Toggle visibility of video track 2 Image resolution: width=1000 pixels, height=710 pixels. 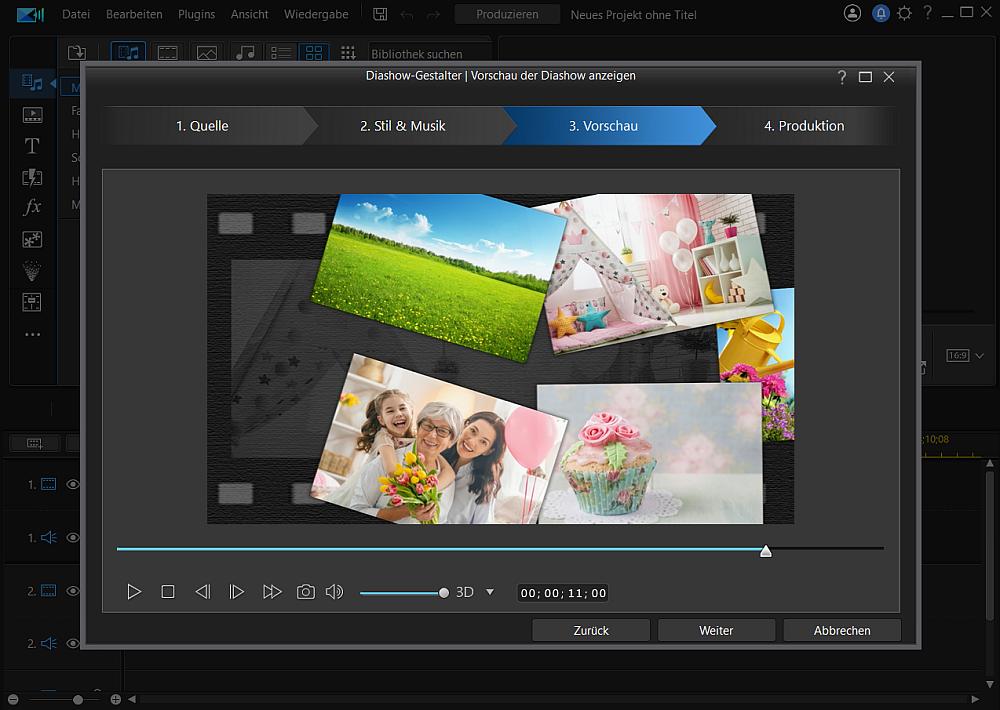click(x=72, y=591)
